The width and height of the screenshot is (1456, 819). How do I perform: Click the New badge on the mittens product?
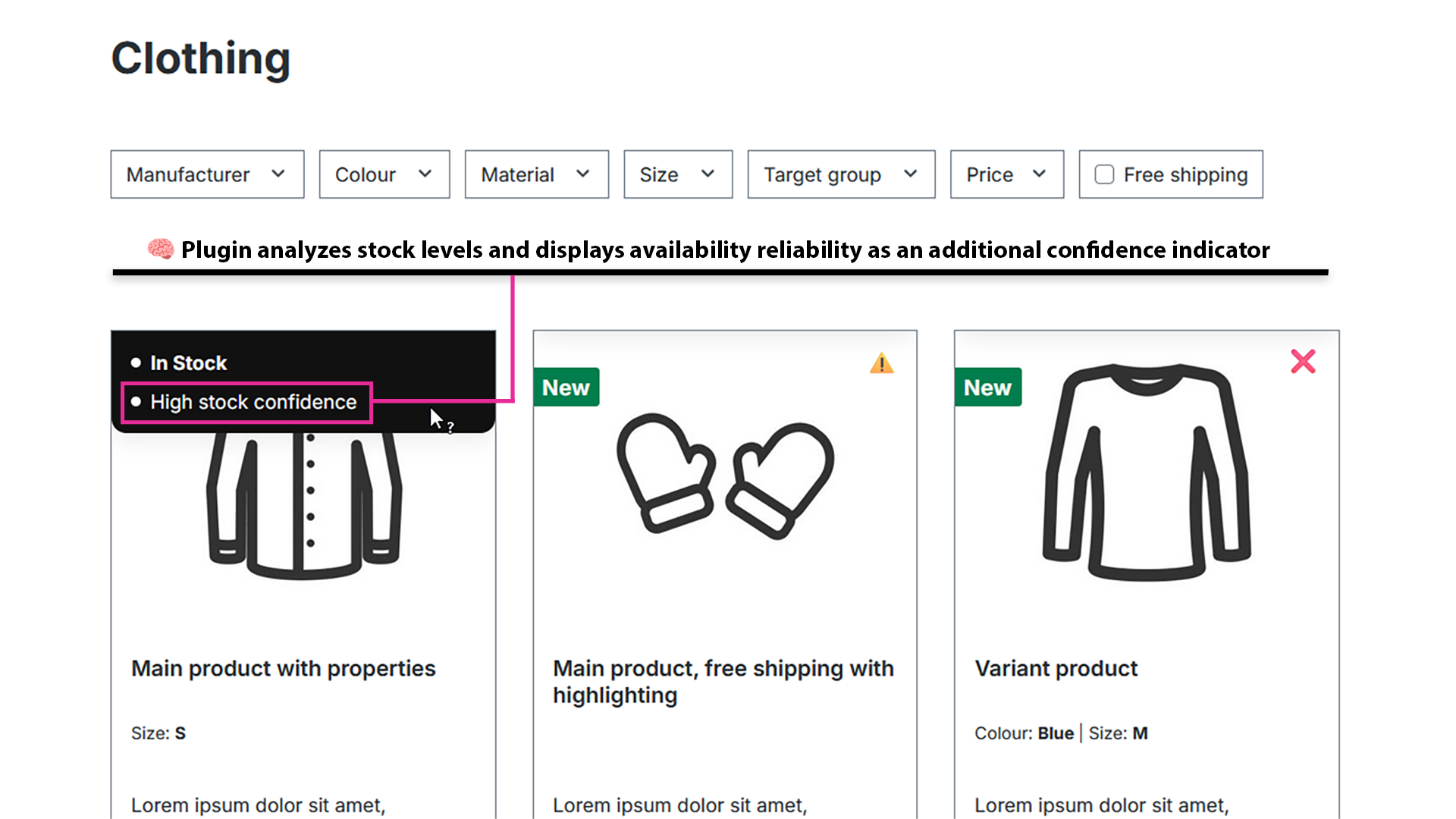pos(566,388)
